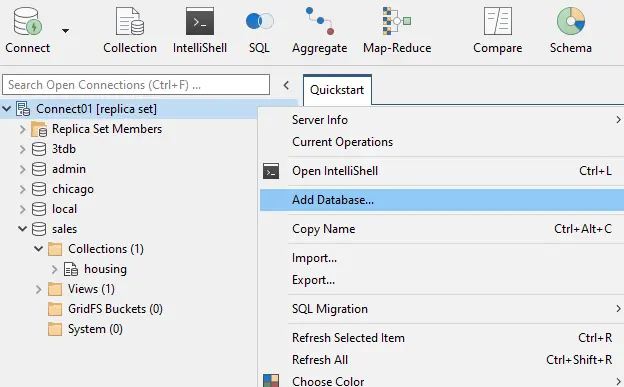Expand the Views (1) folder
This screenshot has height=387, width=624.
click(39, 289)
